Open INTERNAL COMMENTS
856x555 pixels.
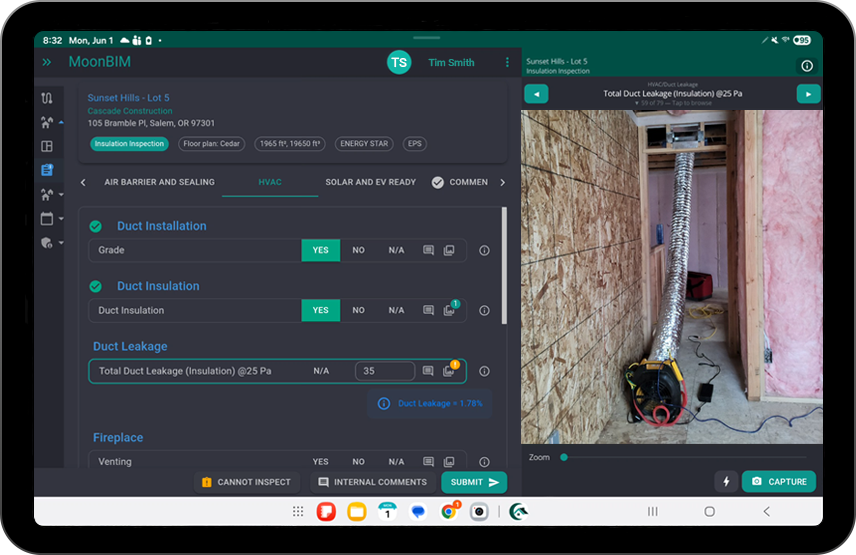coord(373,482)
